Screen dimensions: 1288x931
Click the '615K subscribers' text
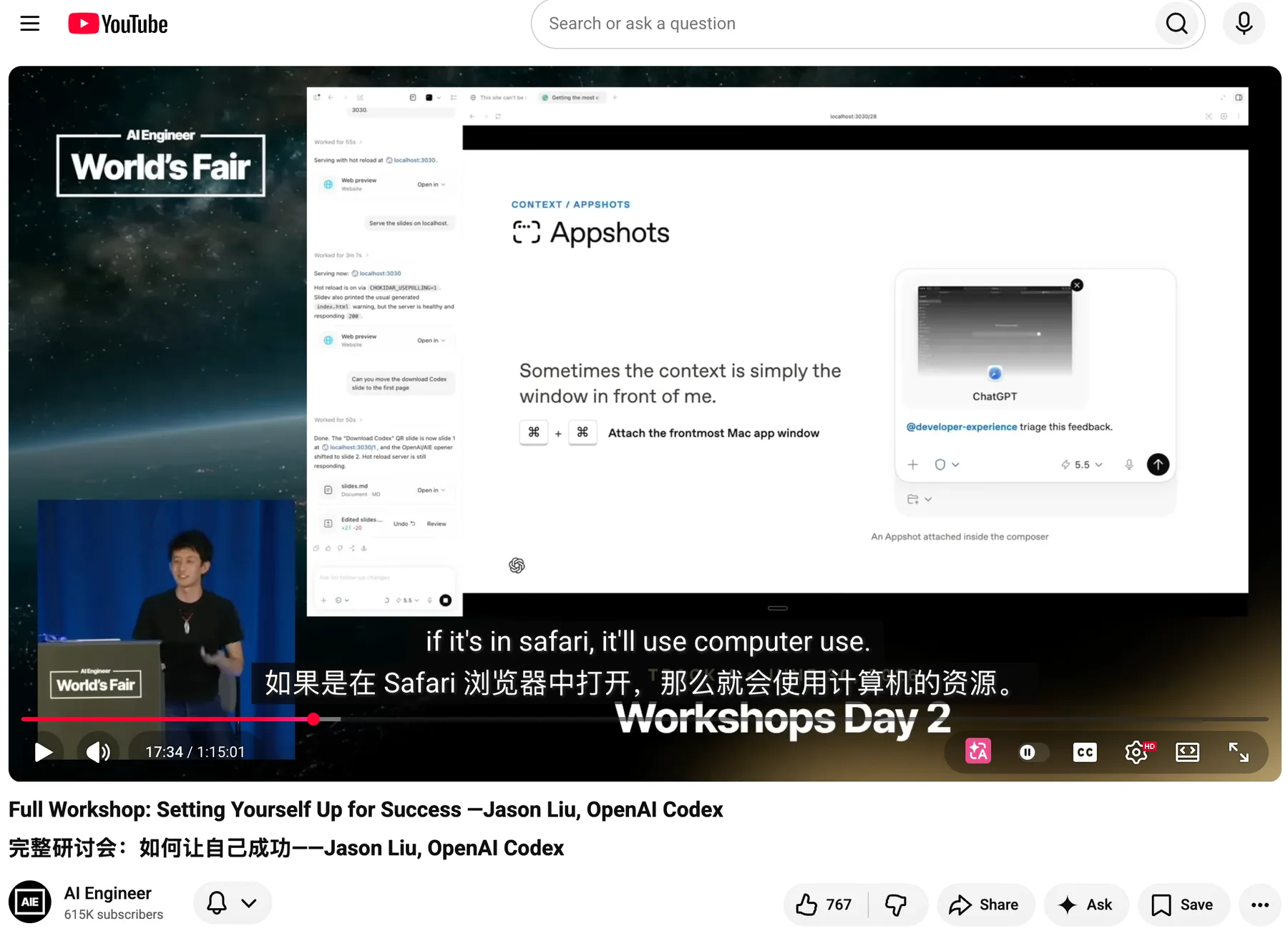[114, 915]
